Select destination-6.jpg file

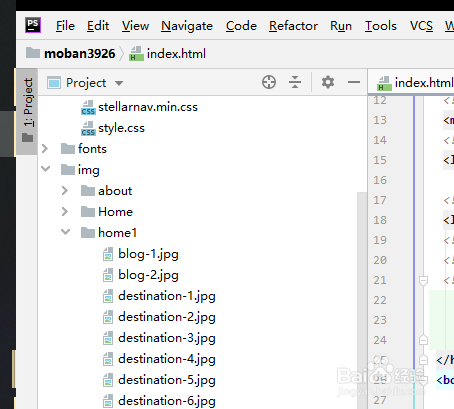click(159, 401)
